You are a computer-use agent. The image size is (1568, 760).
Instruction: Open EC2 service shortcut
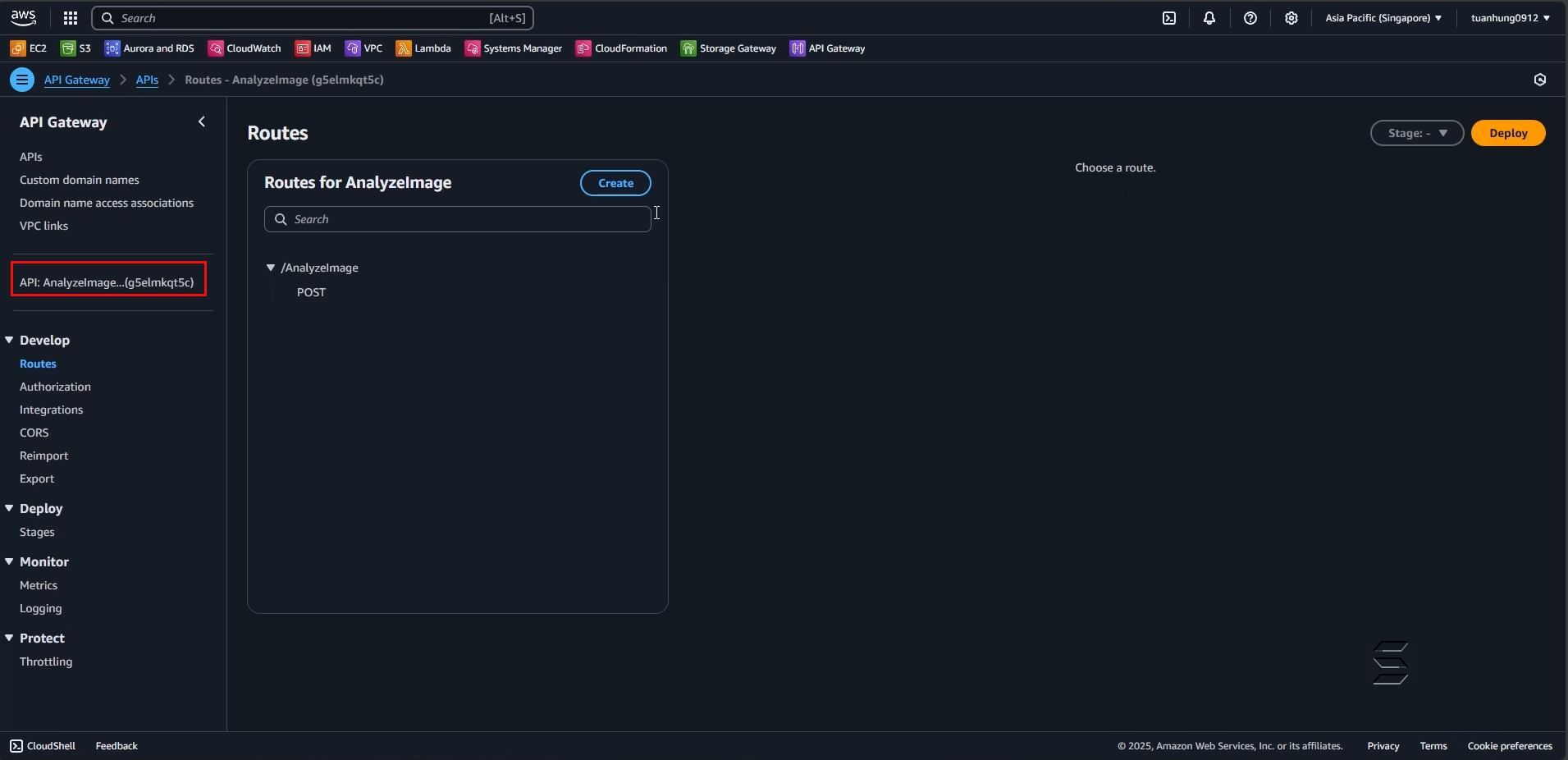pos(29,48)
